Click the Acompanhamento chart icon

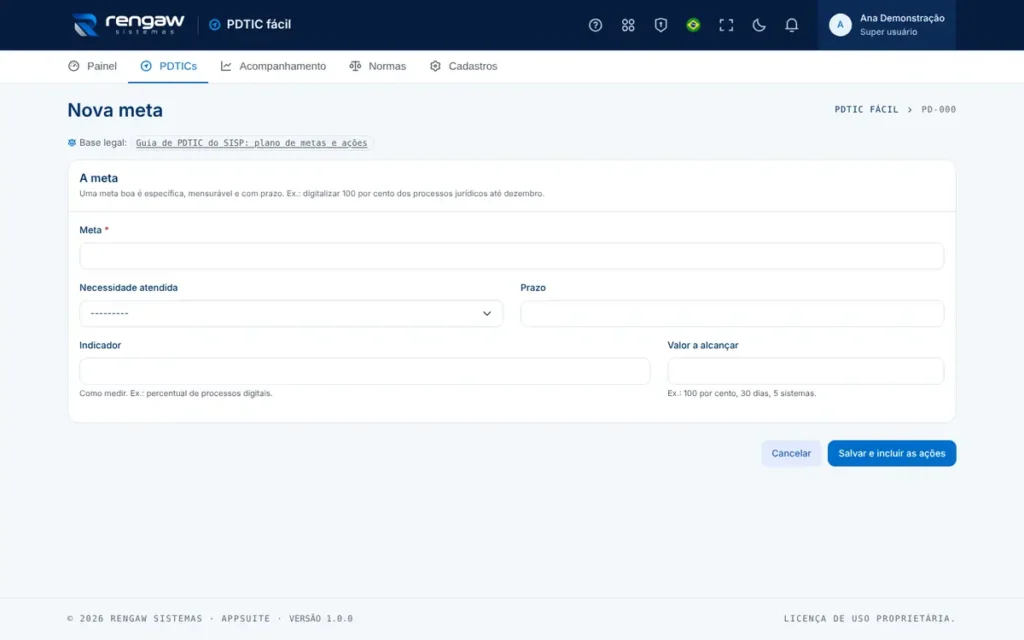[x=226, y=66]
